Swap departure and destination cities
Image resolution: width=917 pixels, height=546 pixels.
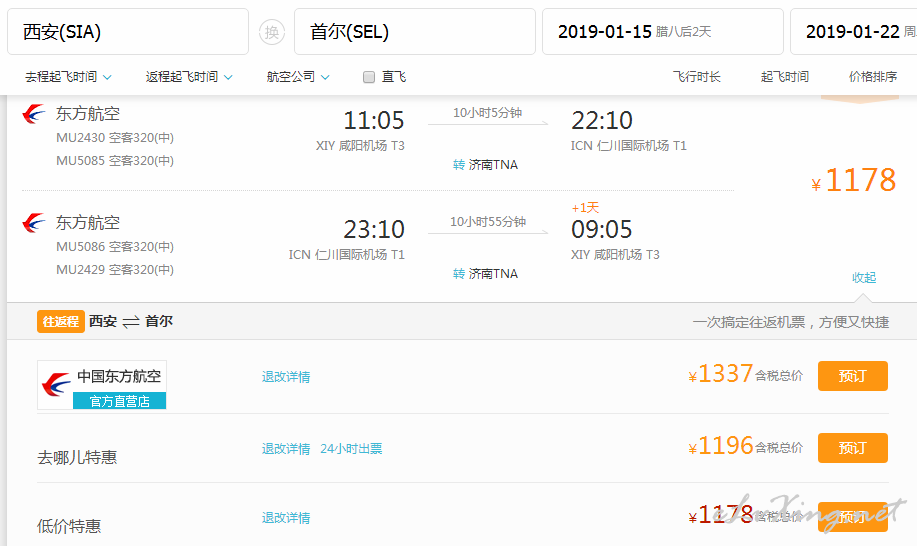272,32
